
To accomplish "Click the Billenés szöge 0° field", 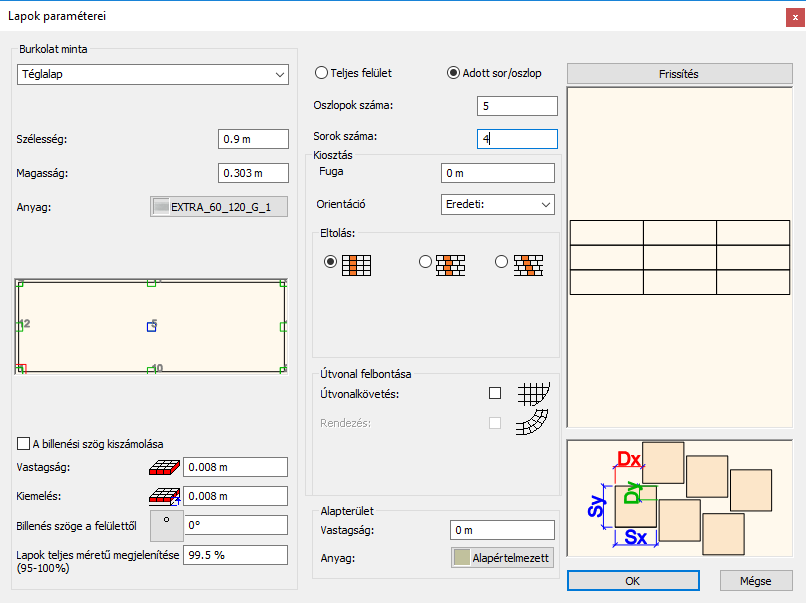I will [235, 525].
